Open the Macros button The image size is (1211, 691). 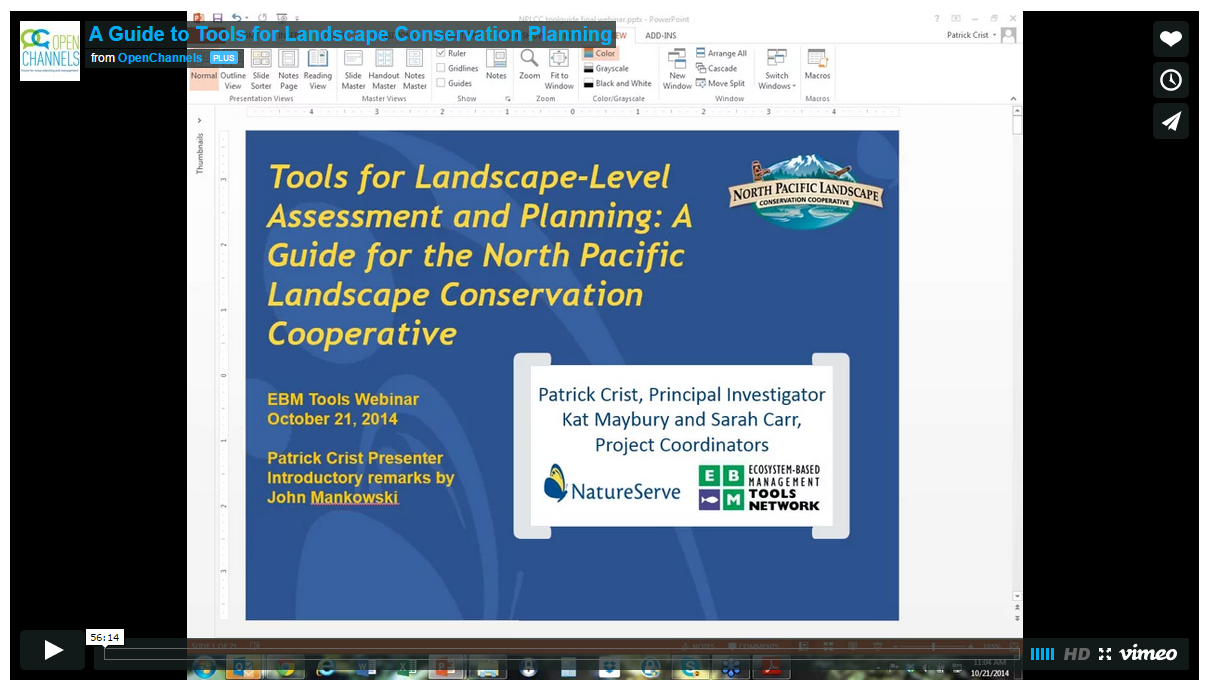(817, 64)
